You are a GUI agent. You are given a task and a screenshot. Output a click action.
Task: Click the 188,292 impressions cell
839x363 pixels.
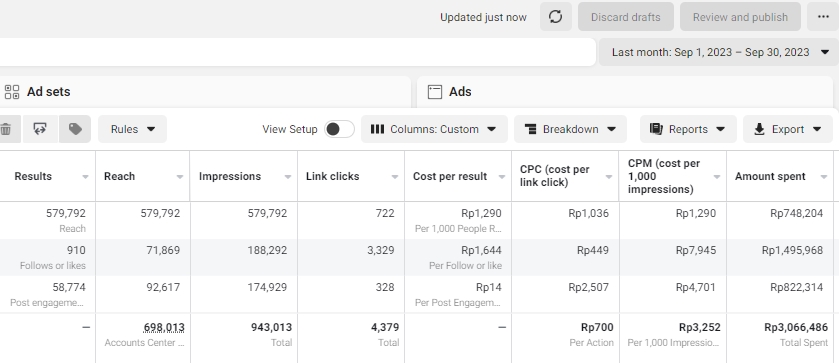coord(267,250)
